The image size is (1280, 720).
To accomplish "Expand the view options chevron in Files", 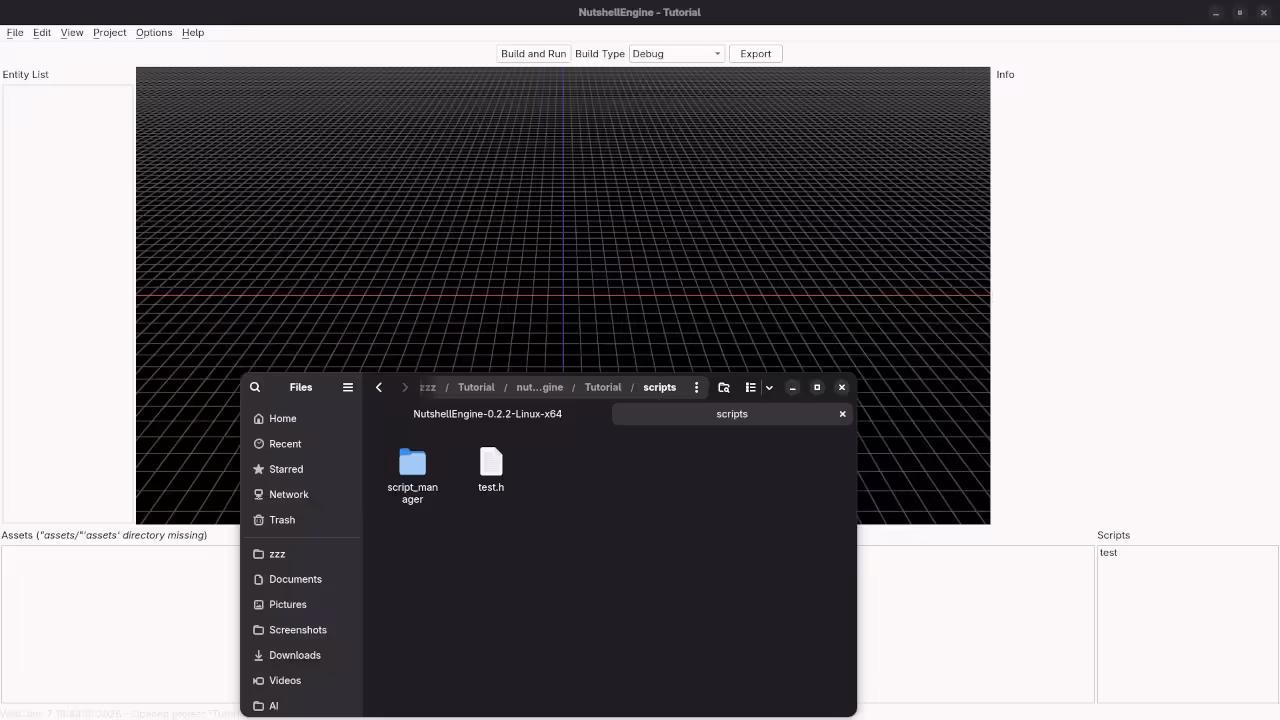I will [768, 387].
